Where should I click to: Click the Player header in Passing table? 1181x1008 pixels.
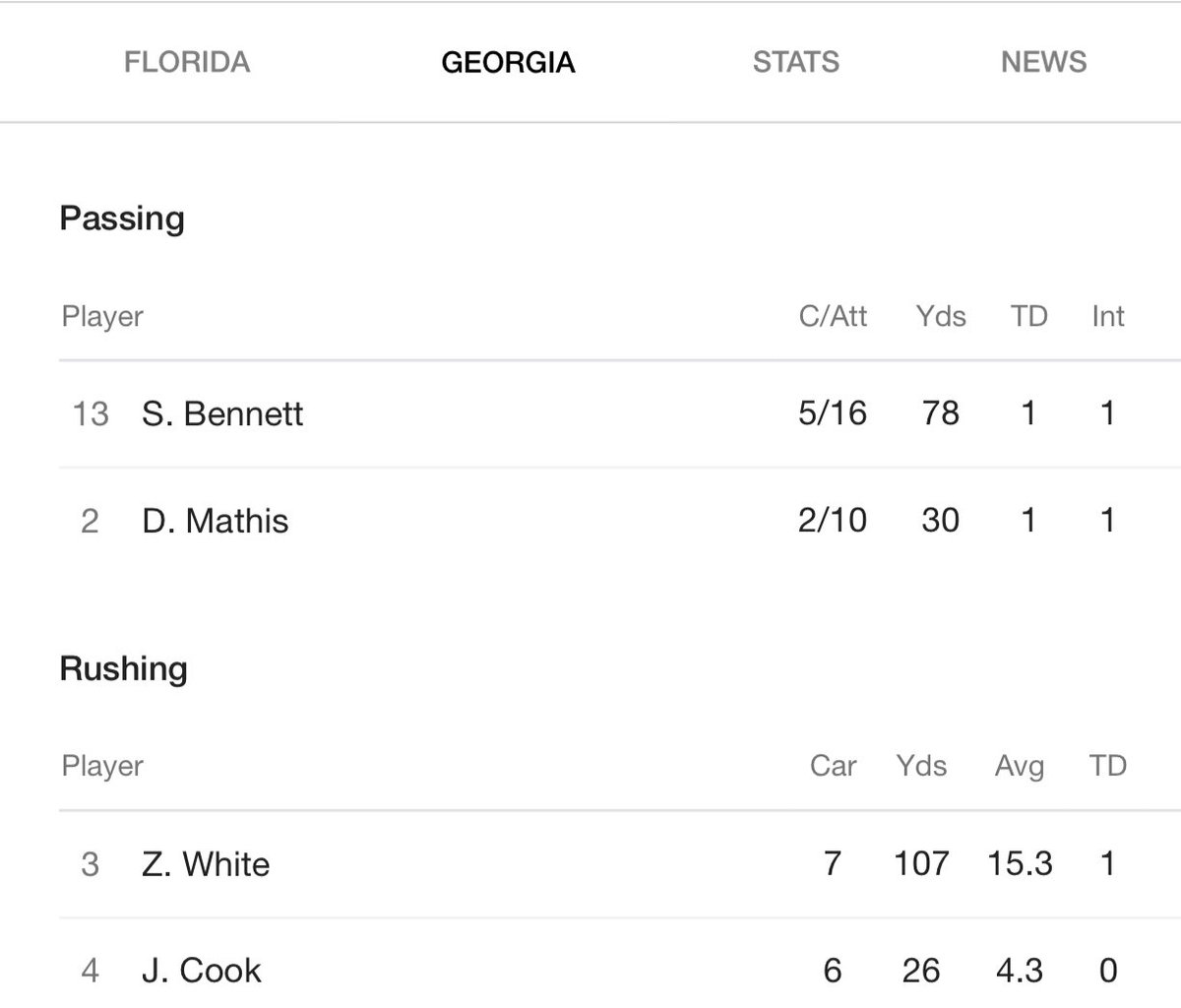[x=102, y=317]
